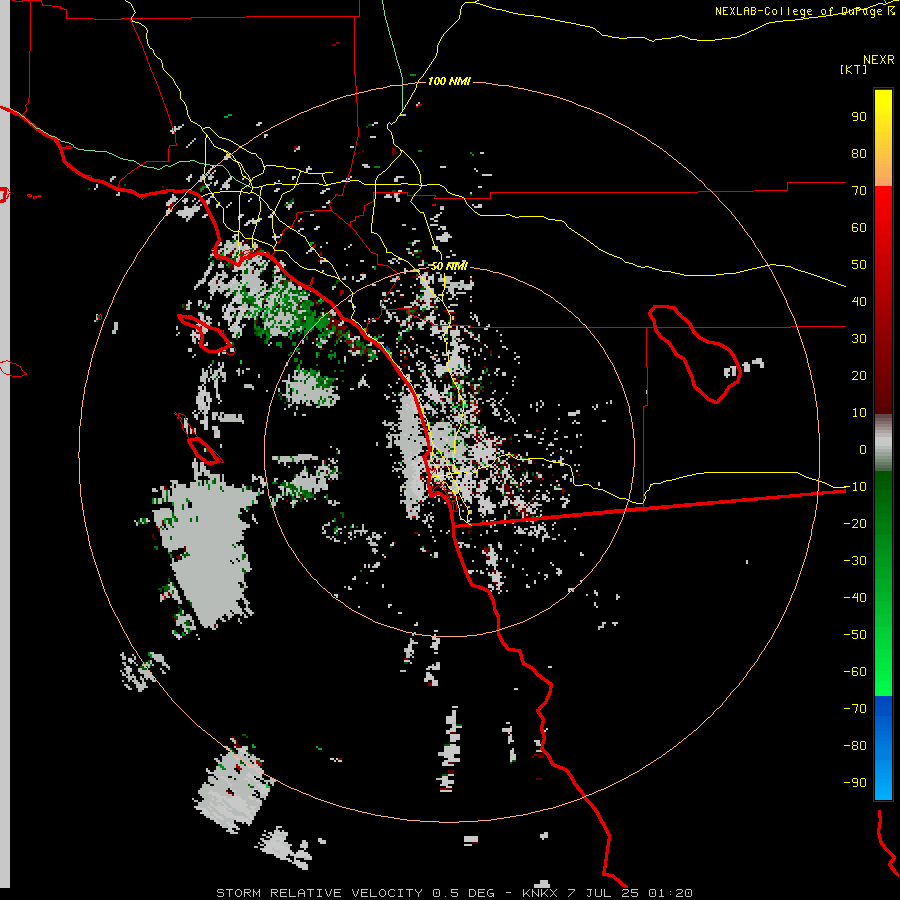Click the 50 NMI range ring label
Image resolution: width=900 pixels, height=900 pixels.
point(449,266)
